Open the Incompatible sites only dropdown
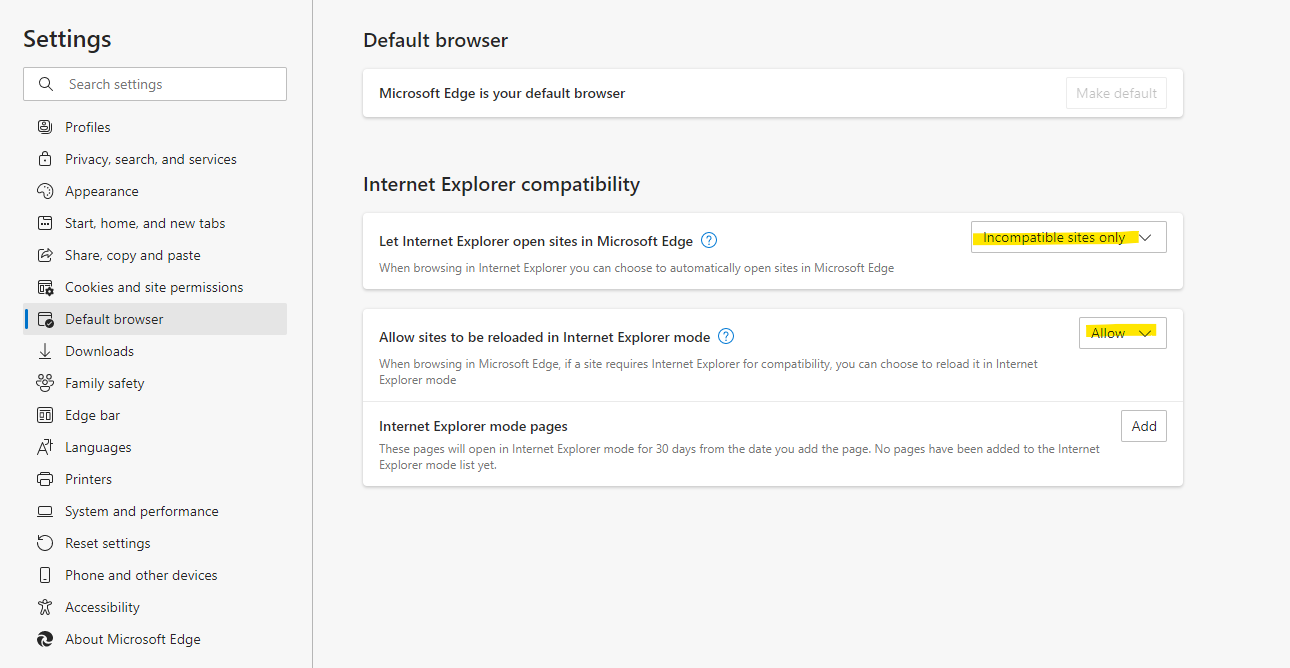Viewport: 1290px width, 668px height. click(1068, 237)
